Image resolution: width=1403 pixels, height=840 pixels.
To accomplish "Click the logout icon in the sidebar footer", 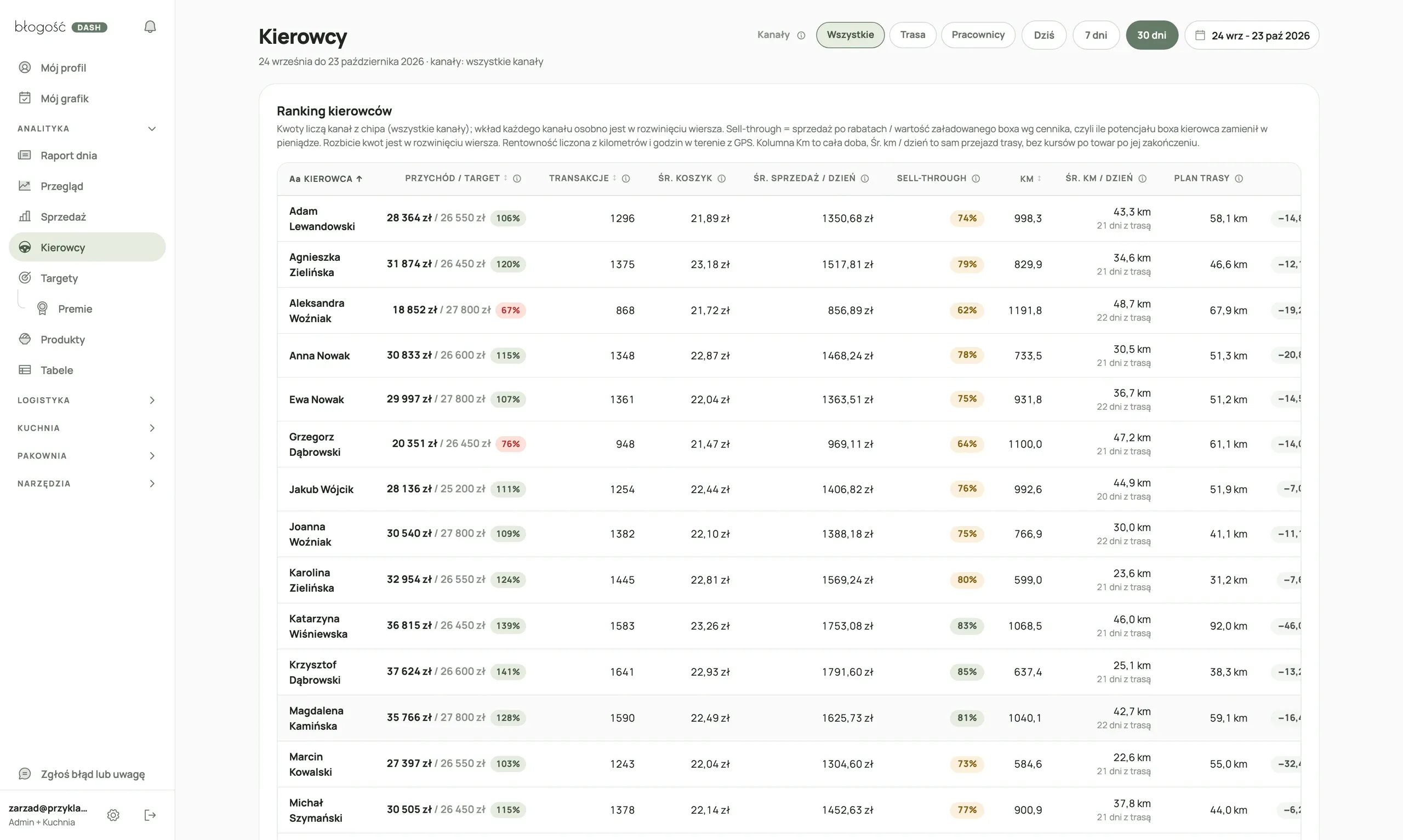I will click(150, 815).
